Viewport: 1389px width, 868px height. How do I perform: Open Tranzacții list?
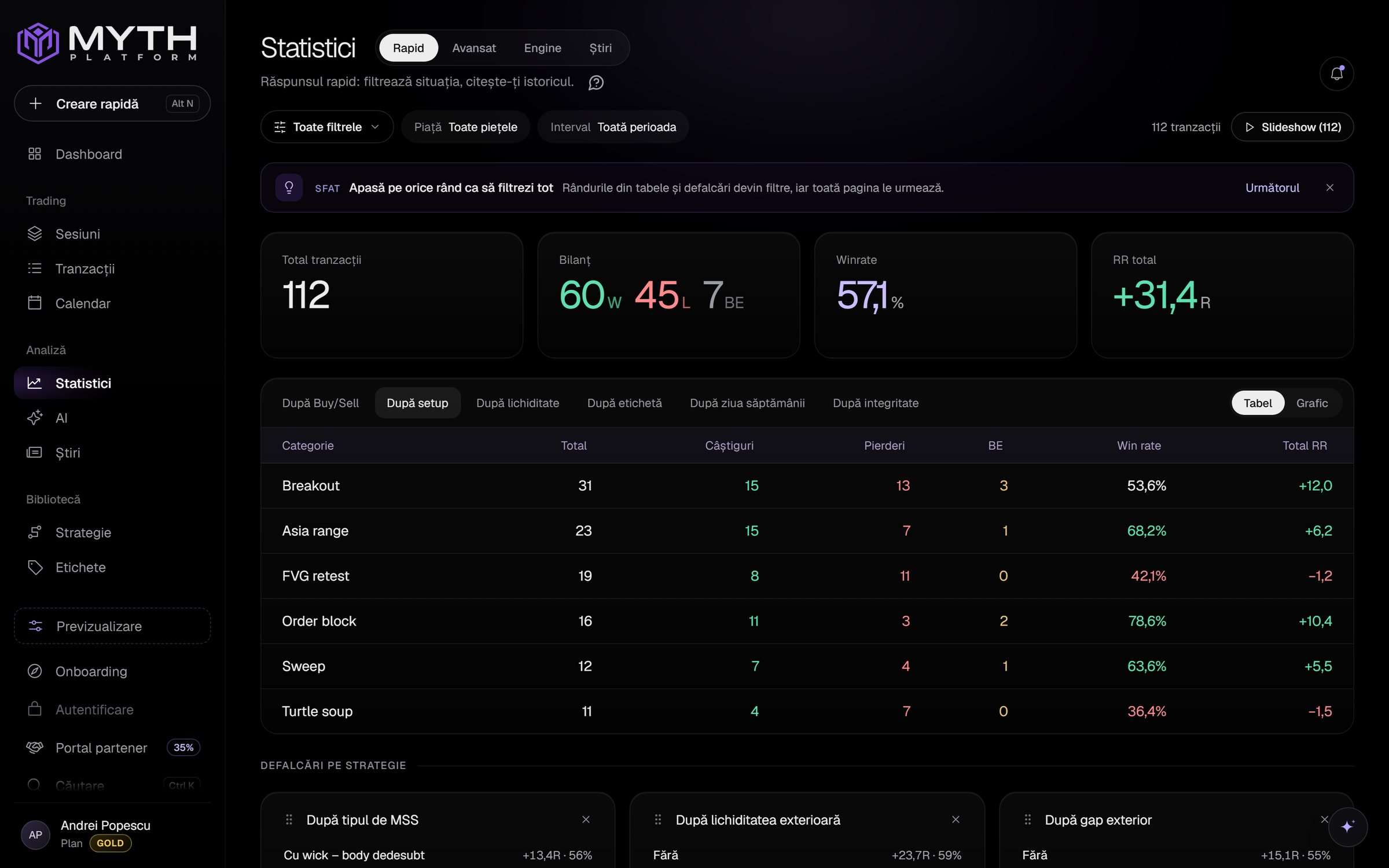(x=112, y=269)
